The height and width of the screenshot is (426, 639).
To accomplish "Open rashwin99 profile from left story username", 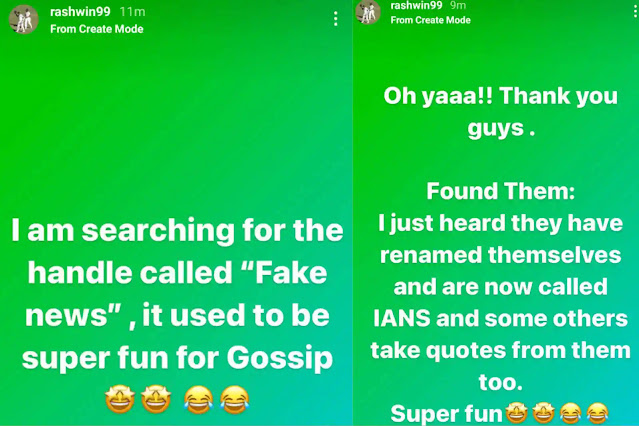I will tap(80, 12).
